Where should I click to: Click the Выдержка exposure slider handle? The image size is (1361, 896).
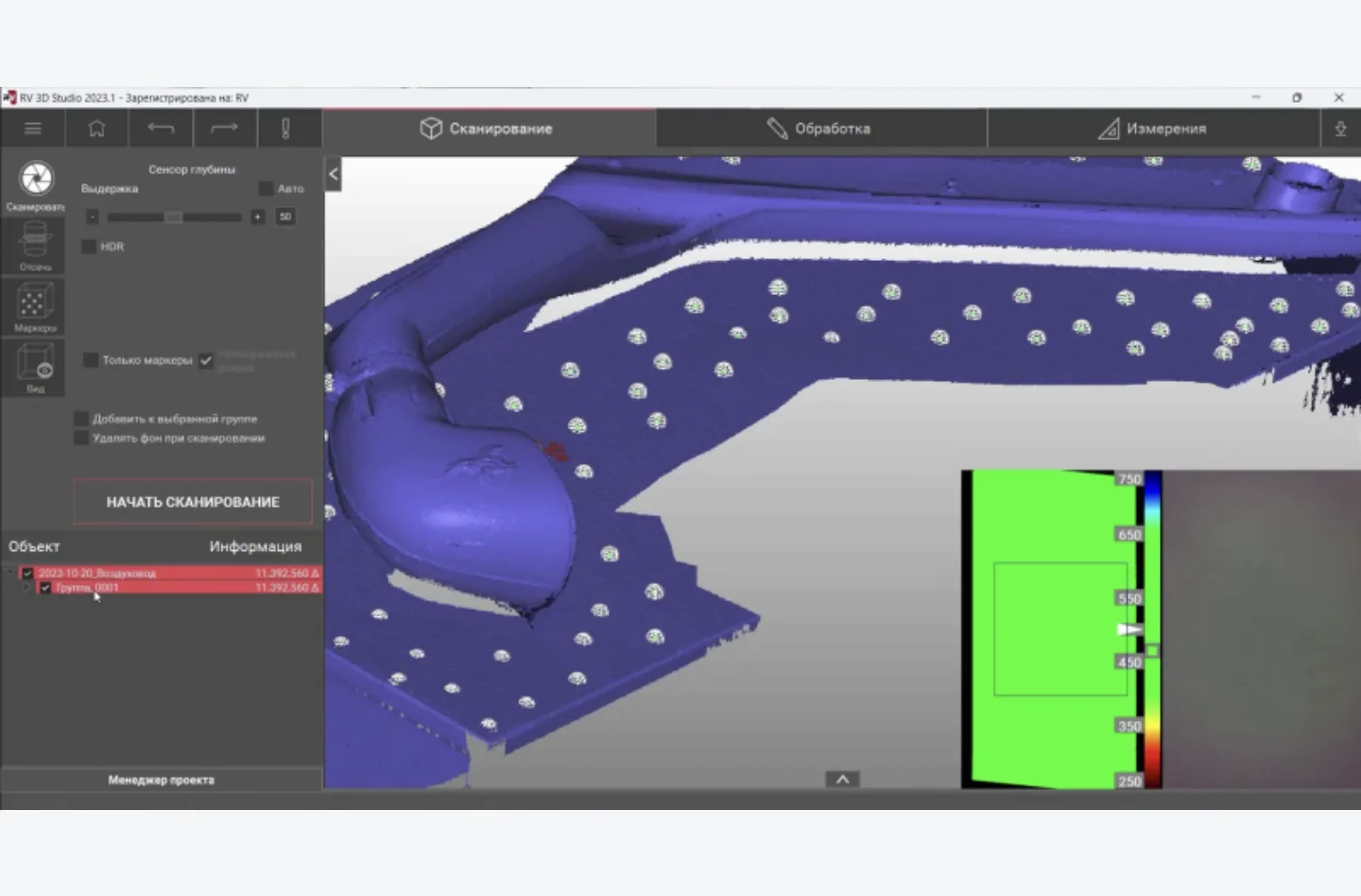[x=173, y=217]
